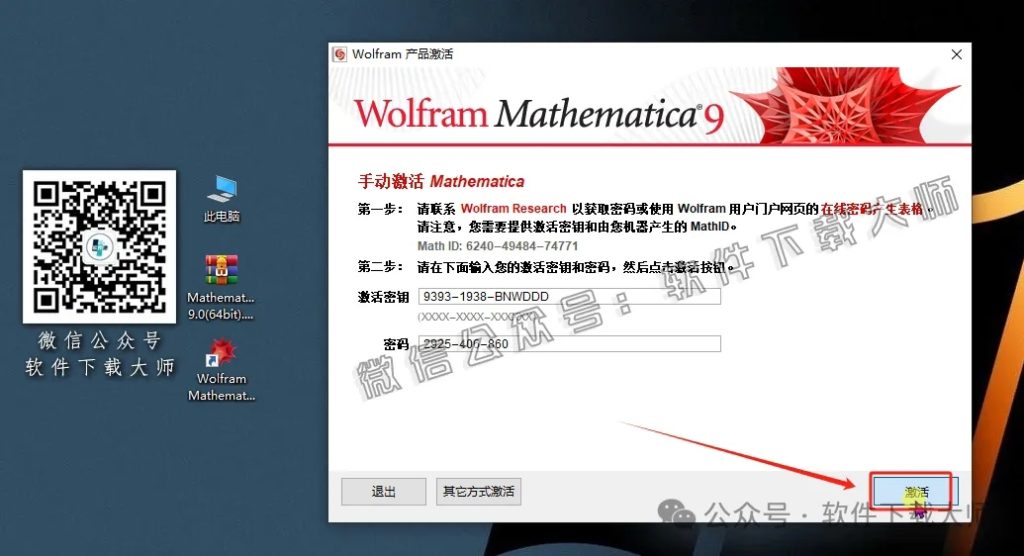Click the 手动激活 Mathematica heading
The width and height of the screenshot is (1024, 556).
pos(441,181)
